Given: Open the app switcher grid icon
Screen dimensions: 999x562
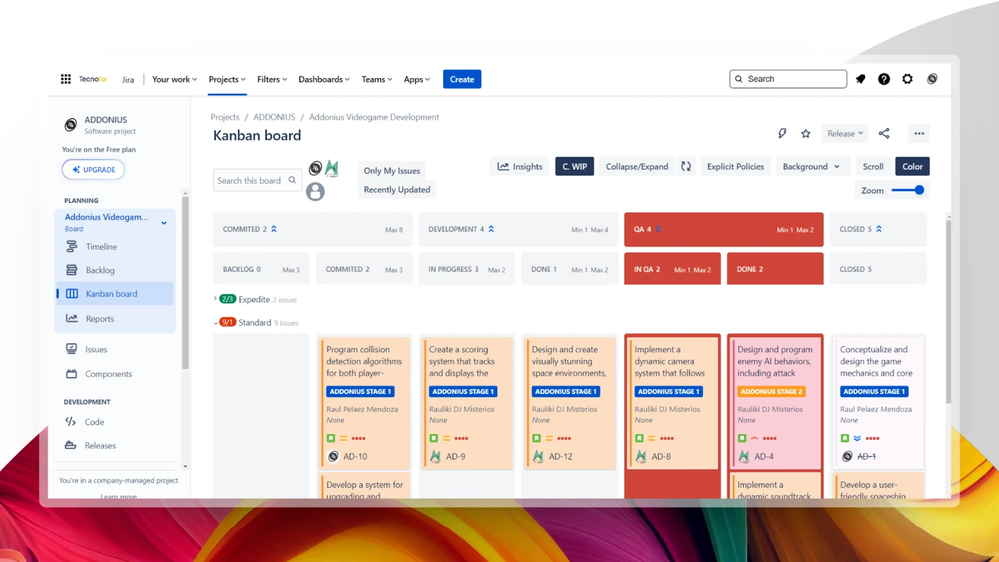Looking at the screenshot, I should (66, 79).
